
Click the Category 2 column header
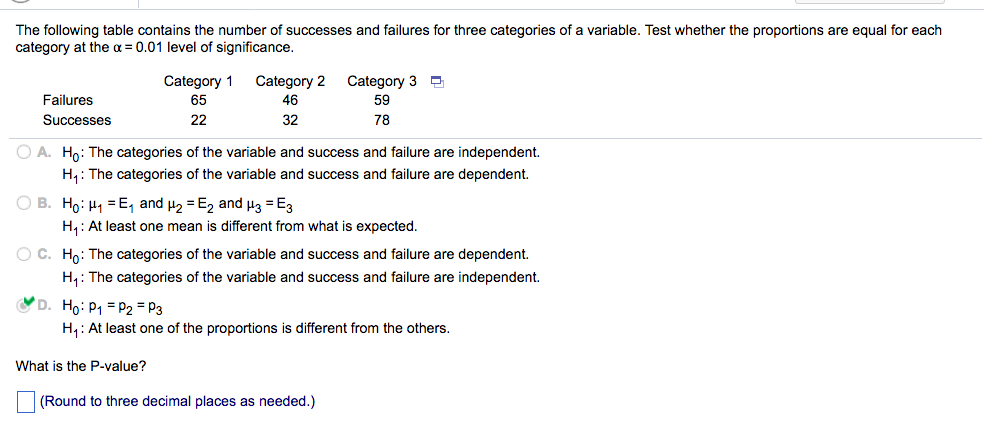point(290,82)
